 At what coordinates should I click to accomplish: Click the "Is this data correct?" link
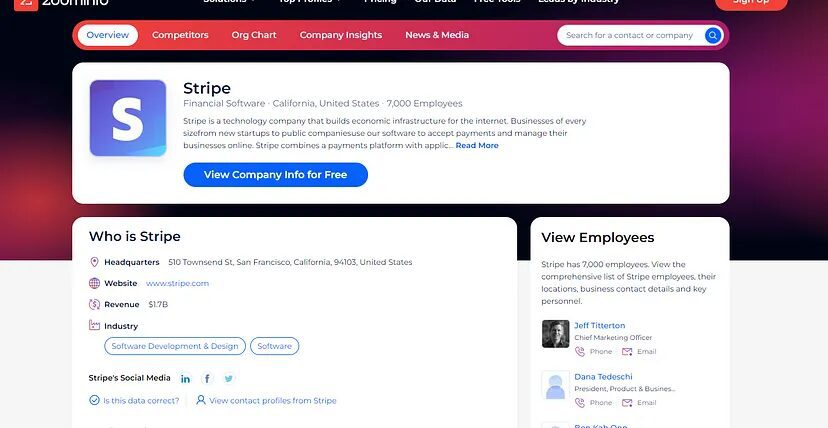coord(141,401)
